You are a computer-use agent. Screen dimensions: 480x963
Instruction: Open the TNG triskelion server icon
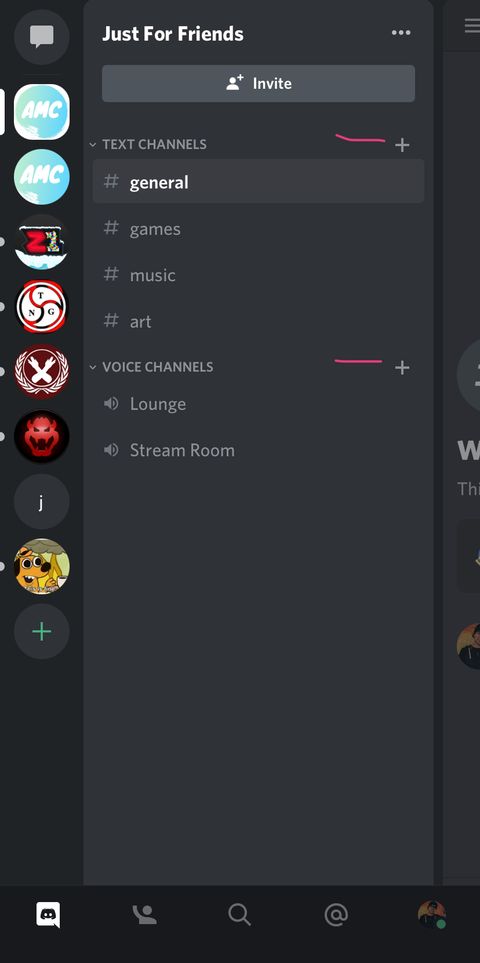coord(41,306)
